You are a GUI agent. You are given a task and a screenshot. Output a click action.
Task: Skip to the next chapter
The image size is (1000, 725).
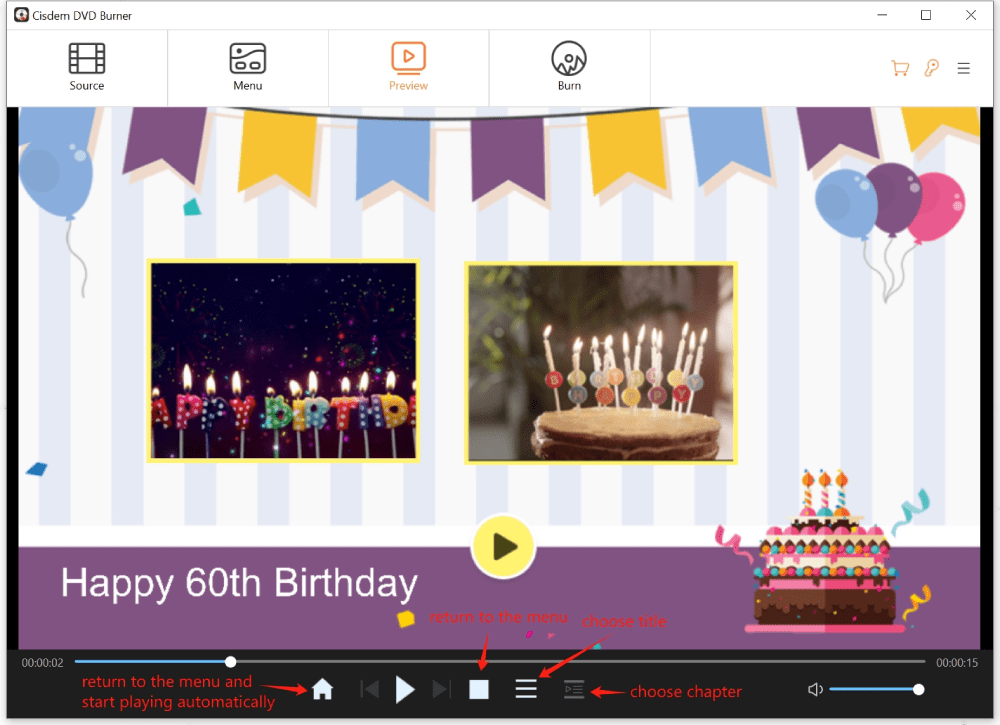coord(440,688)
